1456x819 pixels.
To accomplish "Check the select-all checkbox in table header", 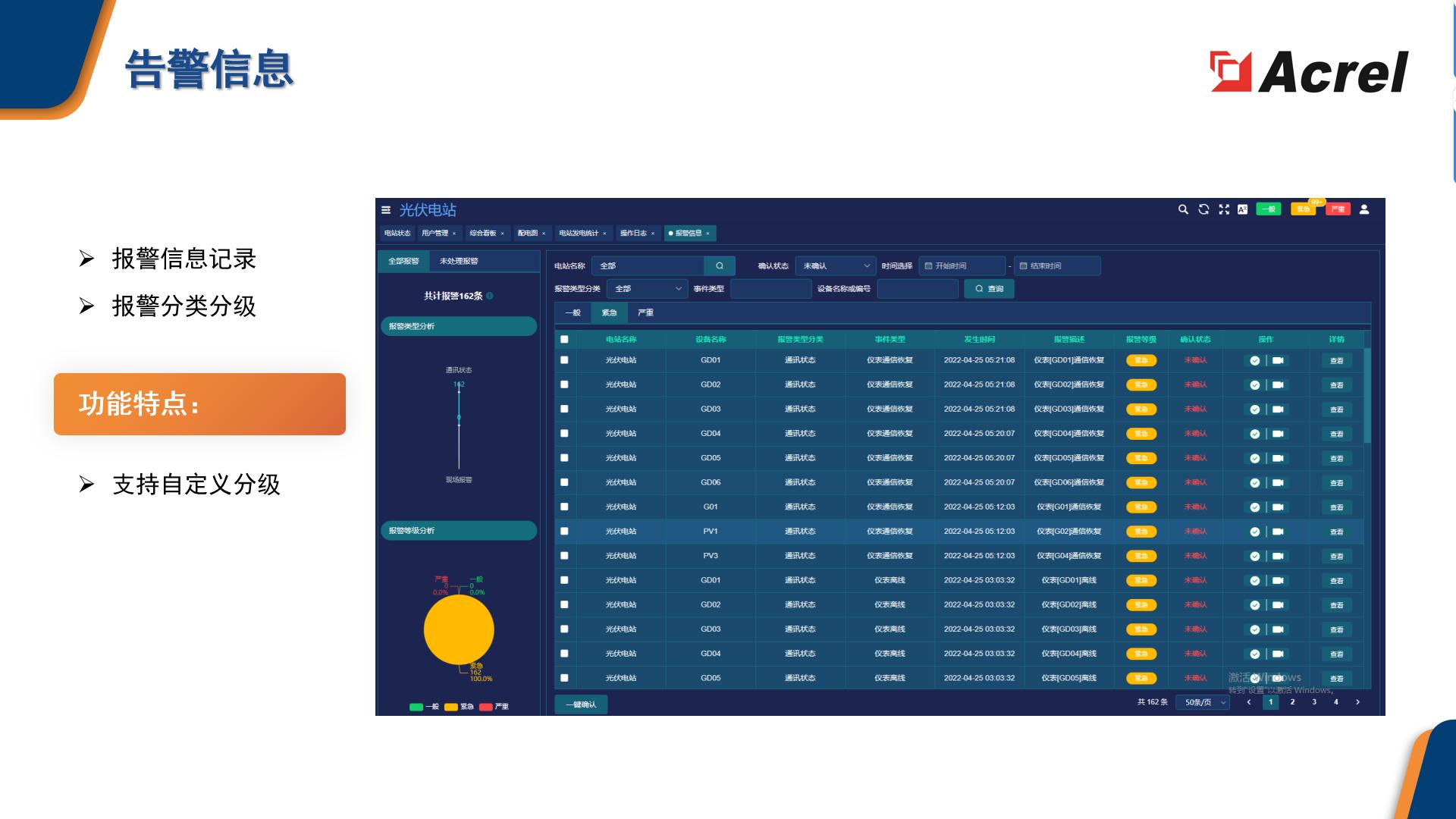I will pos(564,340).
